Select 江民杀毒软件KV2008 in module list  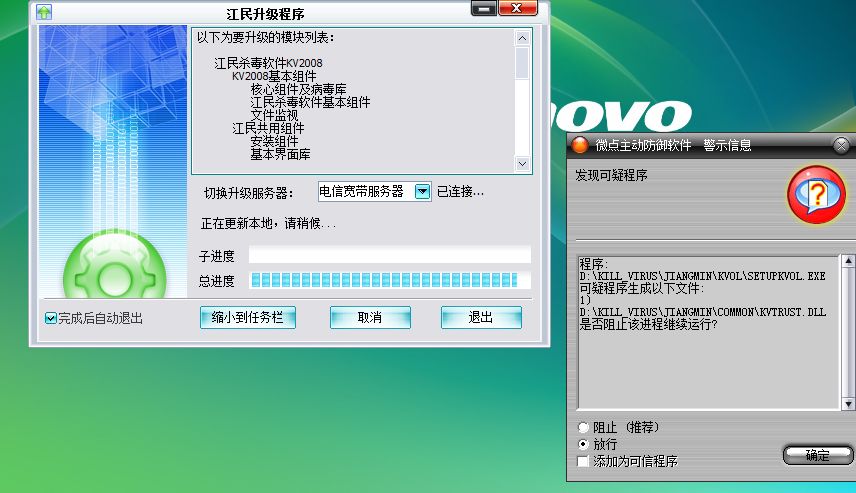pos(268,63)
